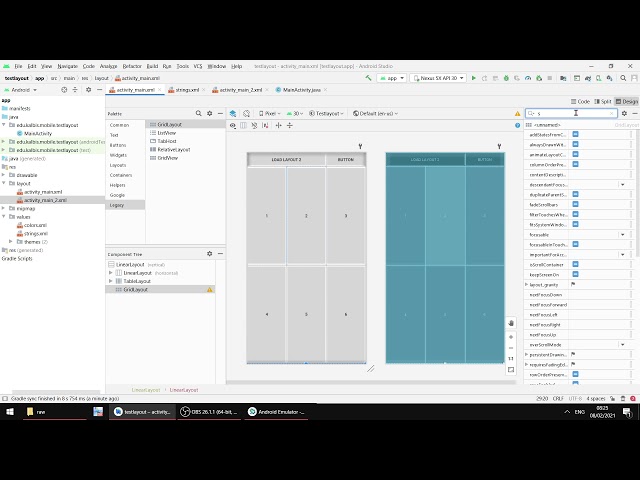Toggle fitsSystemWindows checkbox
The width and height of the screenshot is (640, 480).
pos(576,224)
